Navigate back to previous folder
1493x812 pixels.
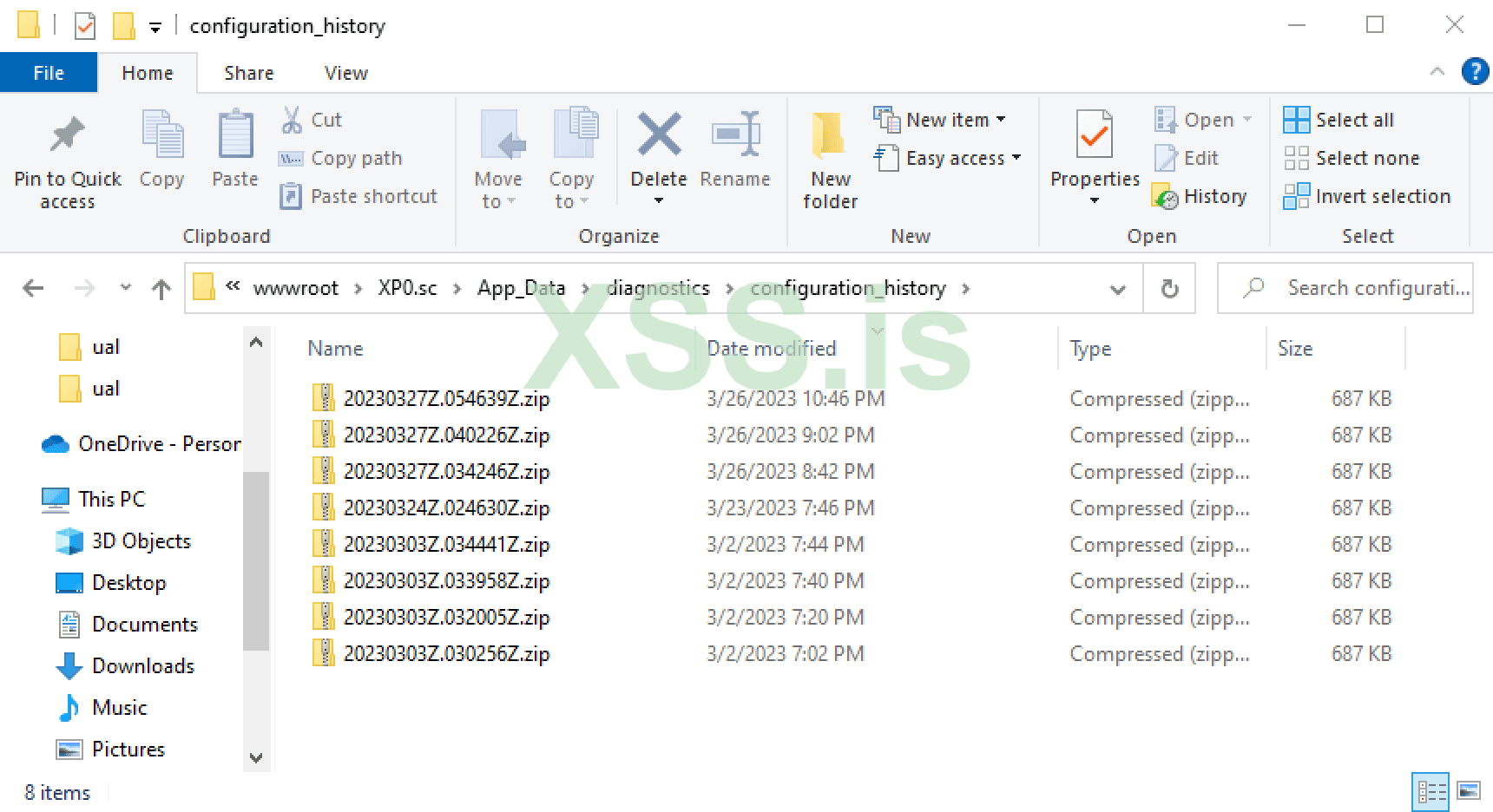pyautogui.click(x=33, y=288)
